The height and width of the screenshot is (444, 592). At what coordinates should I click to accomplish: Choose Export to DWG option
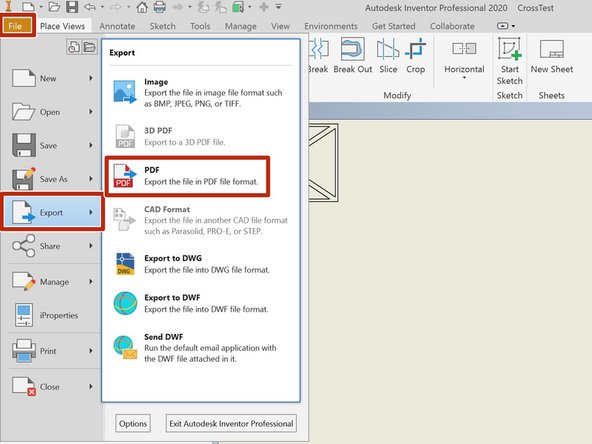(201, 264)
